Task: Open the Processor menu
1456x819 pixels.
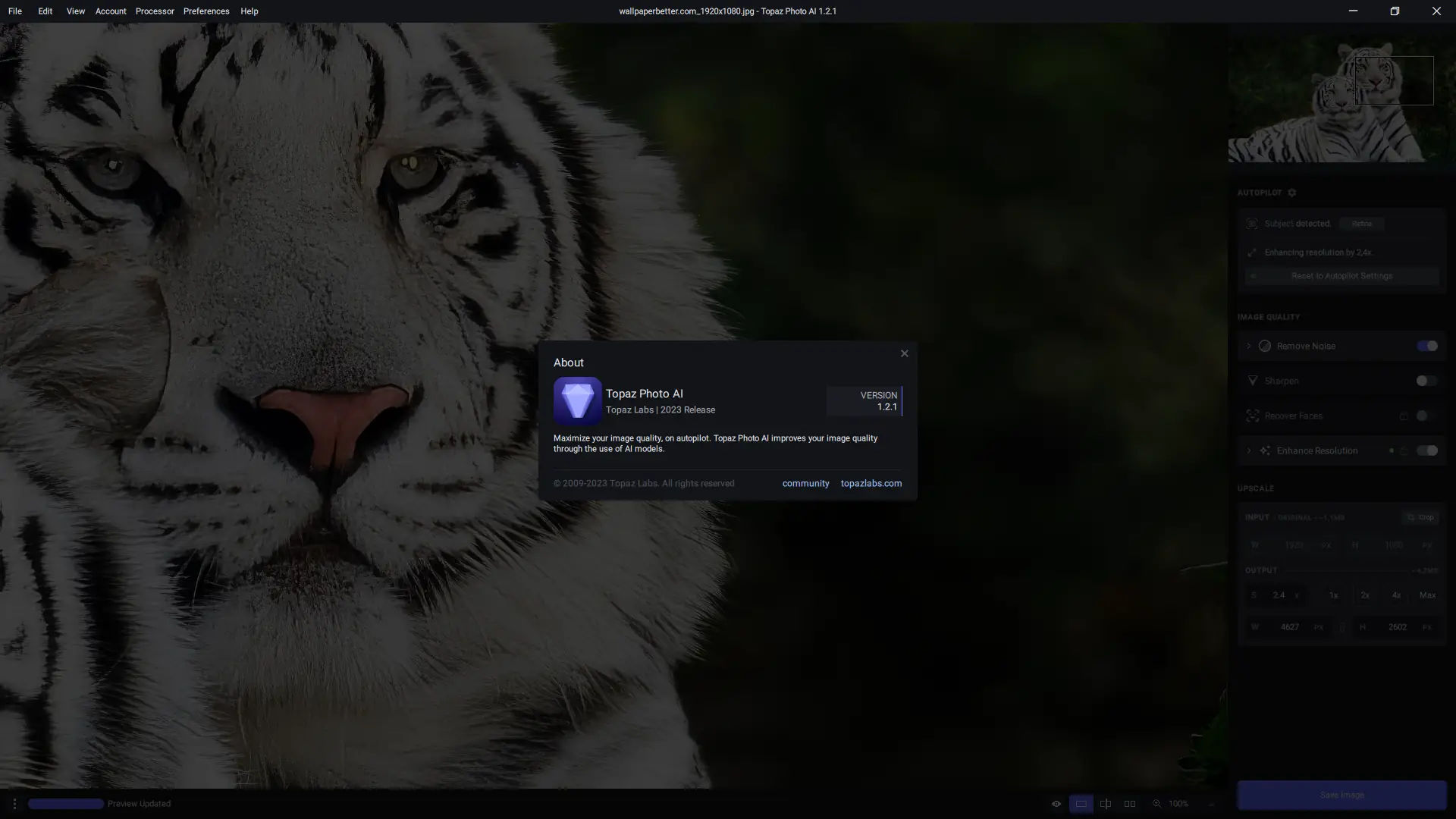Action: point(155,11)
